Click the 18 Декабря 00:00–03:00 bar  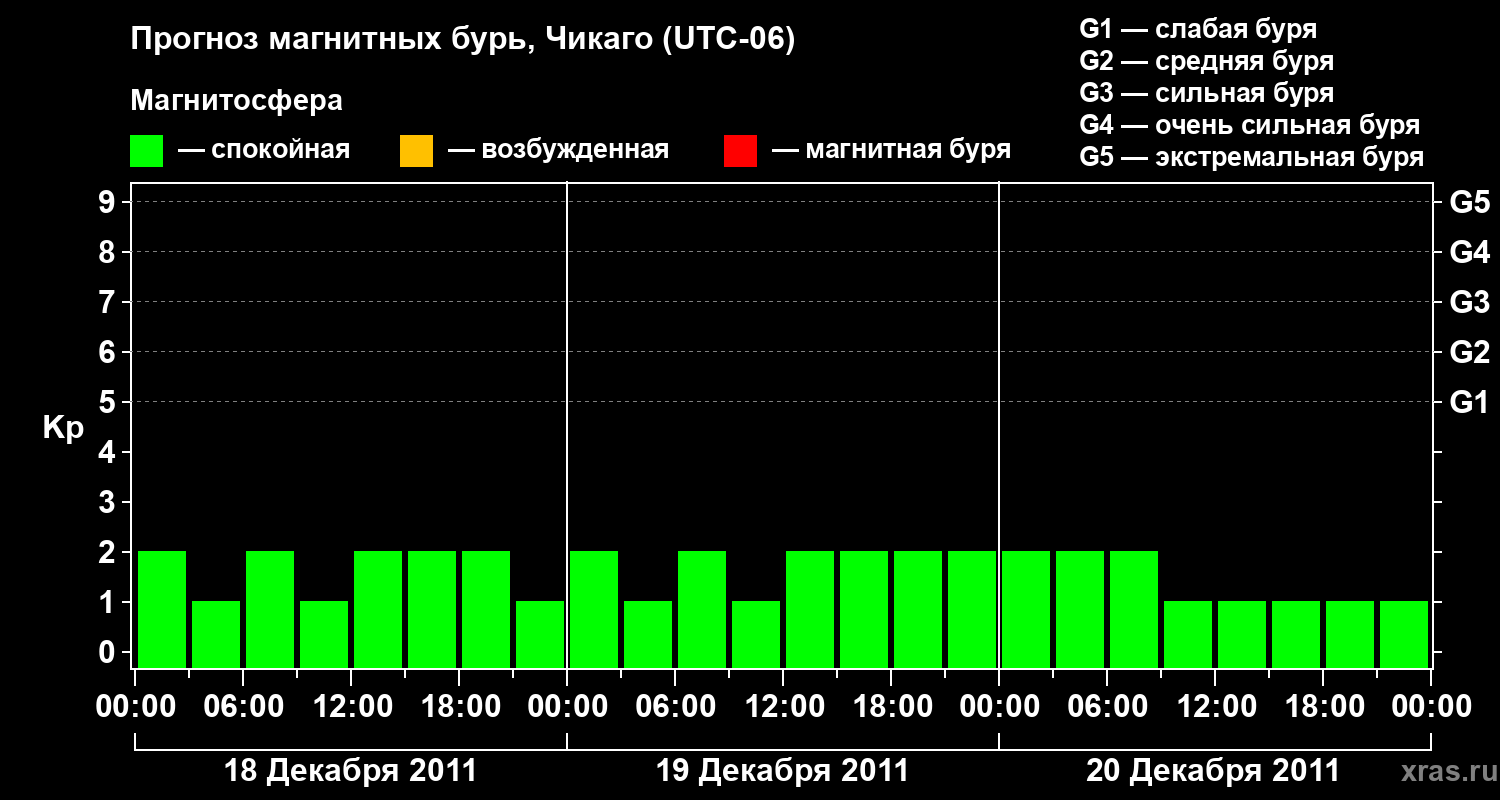click(162, 609)
